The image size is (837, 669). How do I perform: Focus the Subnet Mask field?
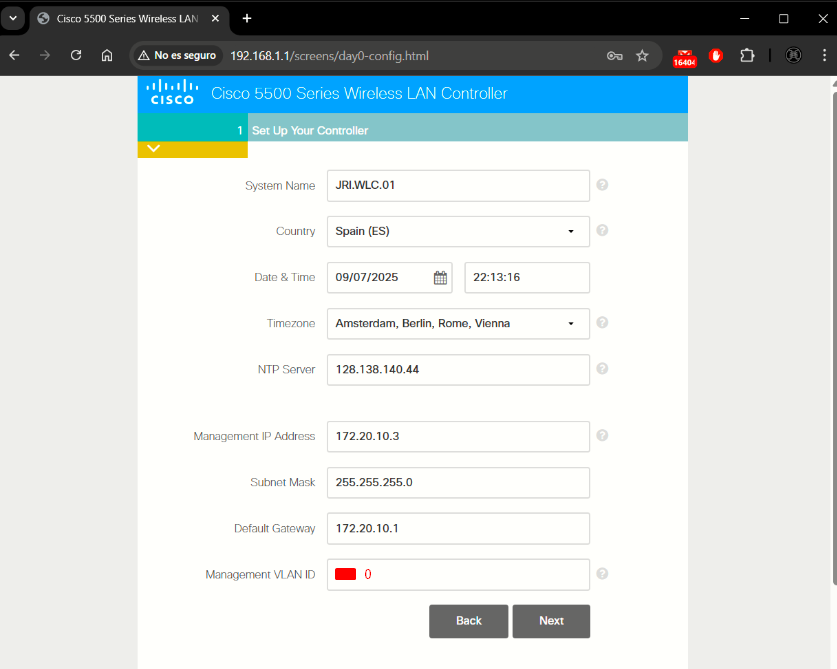tap(458, 482)
